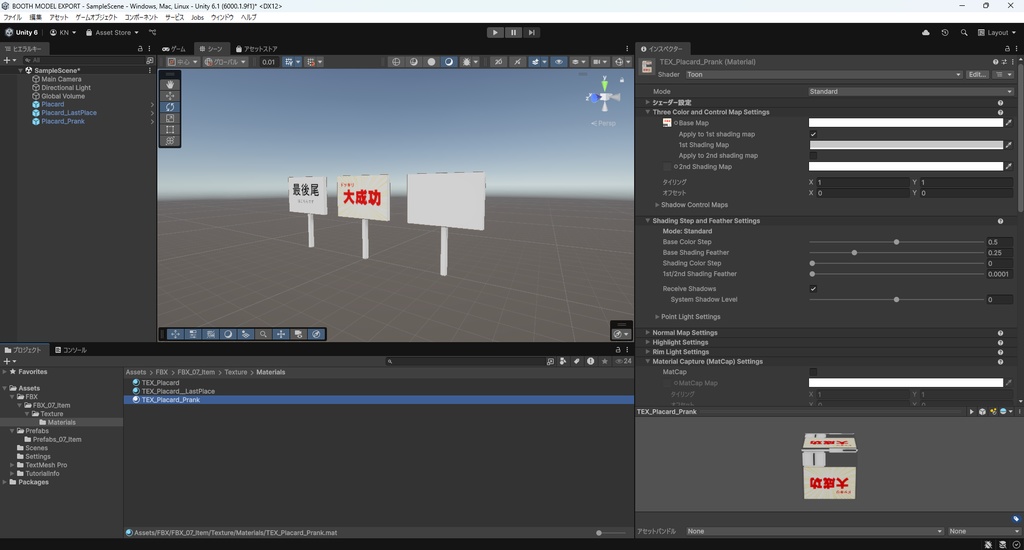Click the Step frame button

532,32
